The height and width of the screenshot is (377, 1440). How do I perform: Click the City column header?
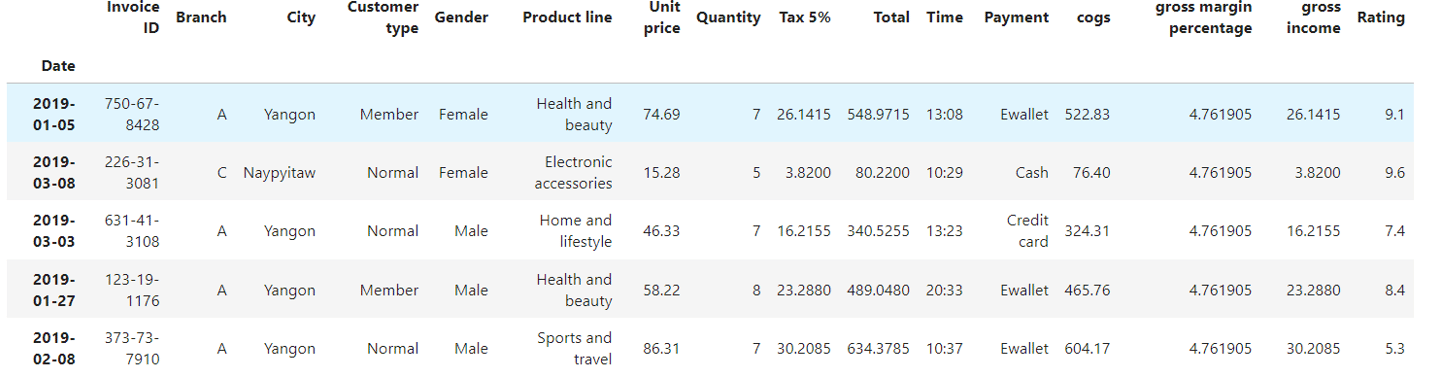point(301,17)
